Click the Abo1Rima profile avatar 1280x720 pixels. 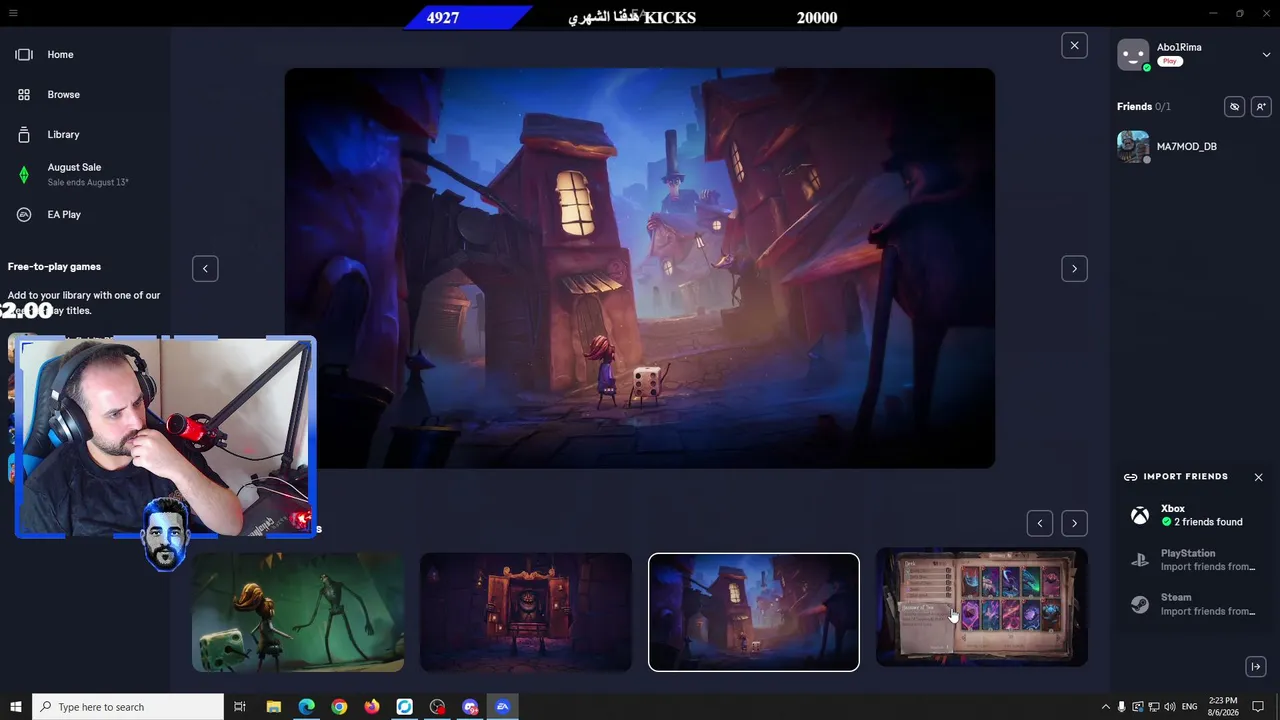1133,55
